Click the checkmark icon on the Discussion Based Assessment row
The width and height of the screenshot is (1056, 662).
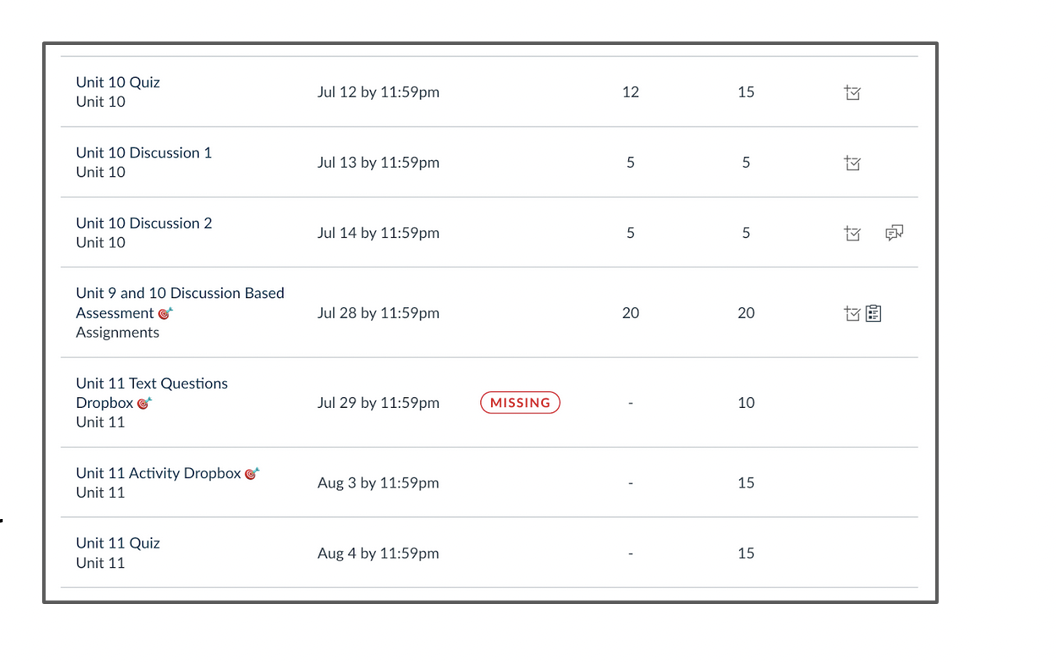click(x=851, y=313)
